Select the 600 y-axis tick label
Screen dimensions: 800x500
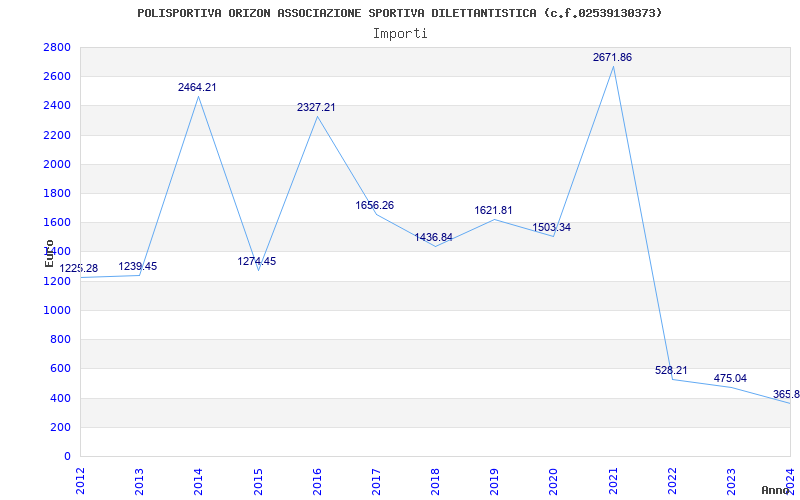(x=61, y=368)
